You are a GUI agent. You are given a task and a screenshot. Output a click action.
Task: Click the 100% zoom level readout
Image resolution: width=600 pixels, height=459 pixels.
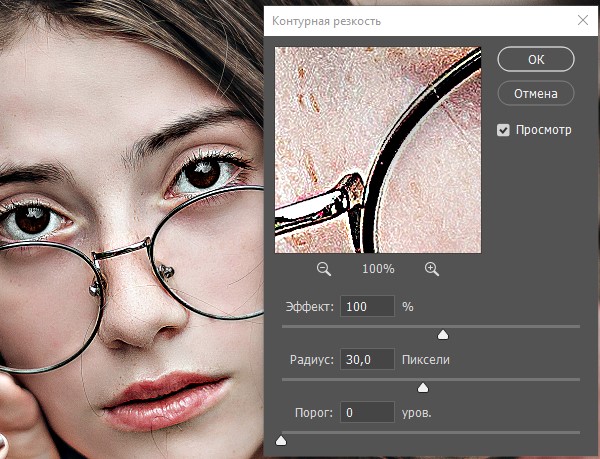378,269
